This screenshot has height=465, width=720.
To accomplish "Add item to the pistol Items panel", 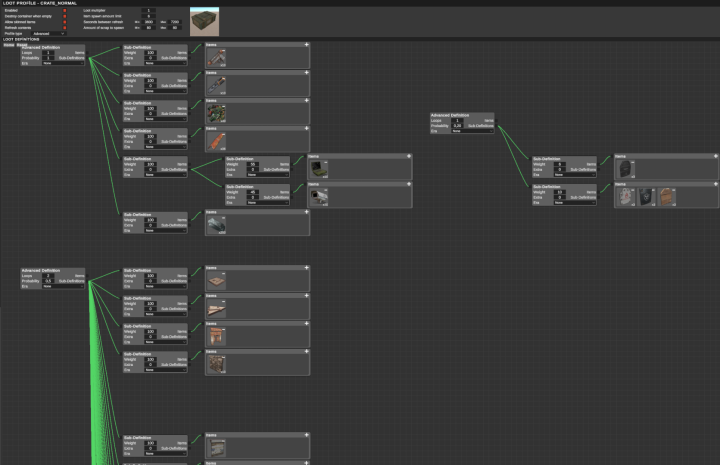I will point(306,45).
